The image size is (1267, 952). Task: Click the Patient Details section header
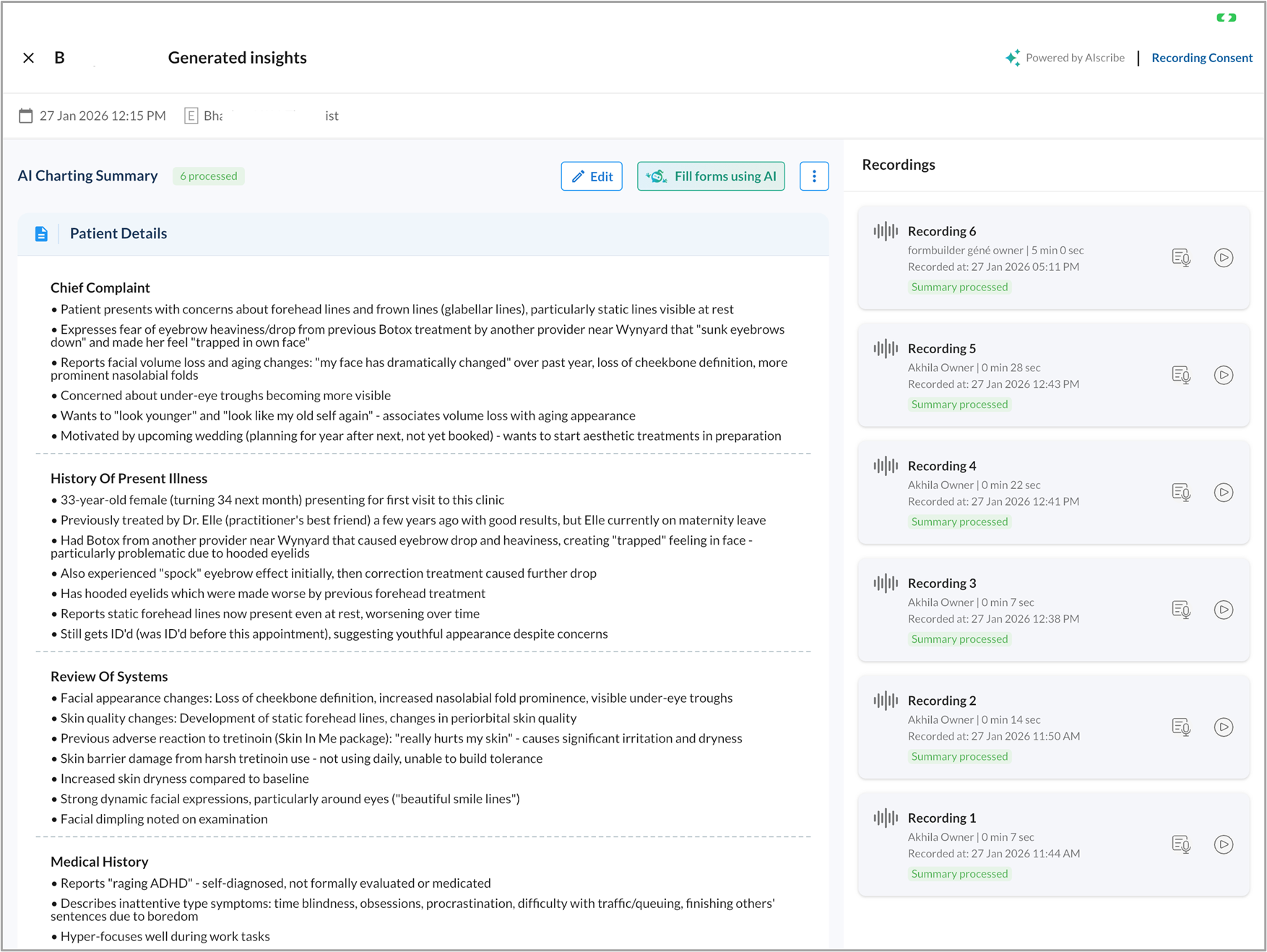pos(118,234)
